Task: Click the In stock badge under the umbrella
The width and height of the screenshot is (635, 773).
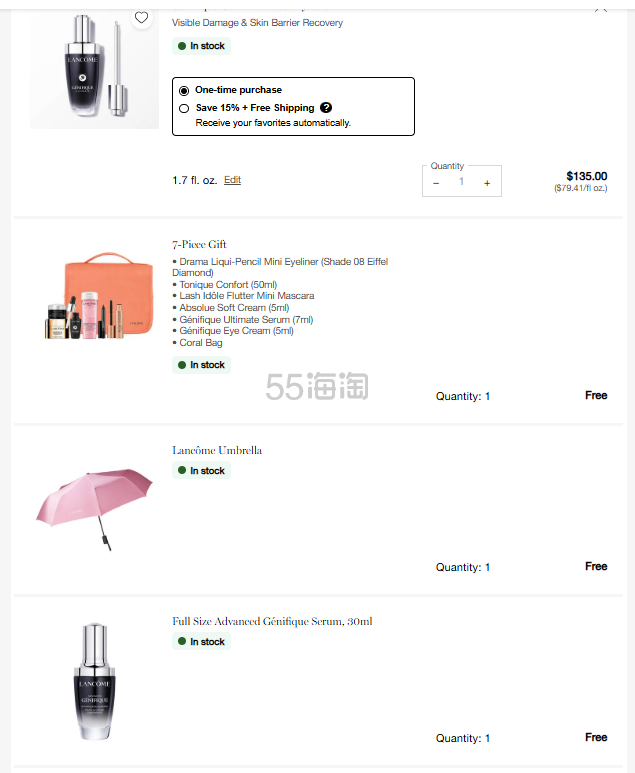Action: point(201,470)
